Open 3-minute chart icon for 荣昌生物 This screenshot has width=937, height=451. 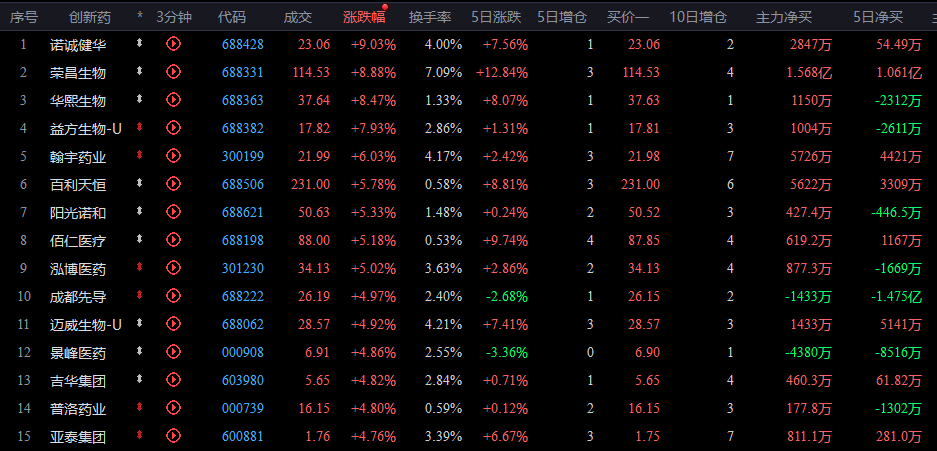tap(173, 72)
